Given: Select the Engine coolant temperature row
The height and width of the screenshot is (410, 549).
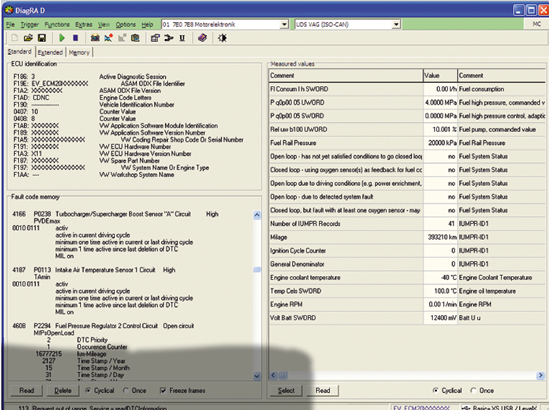Looking at the screenshot, I should tap(407, 278).
